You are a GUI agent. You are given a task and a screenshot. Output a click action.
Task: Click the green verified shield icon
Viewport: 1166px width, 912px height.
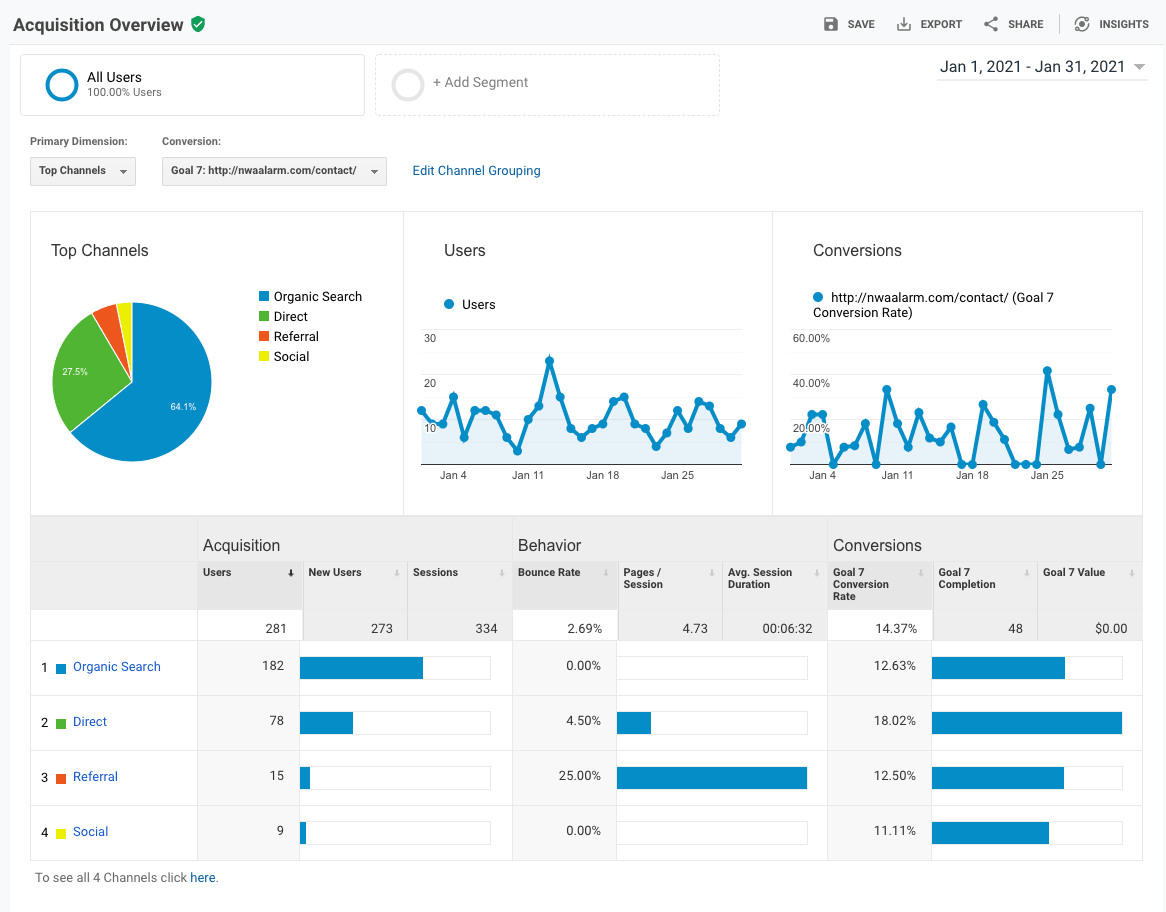[x=198, y=25]
